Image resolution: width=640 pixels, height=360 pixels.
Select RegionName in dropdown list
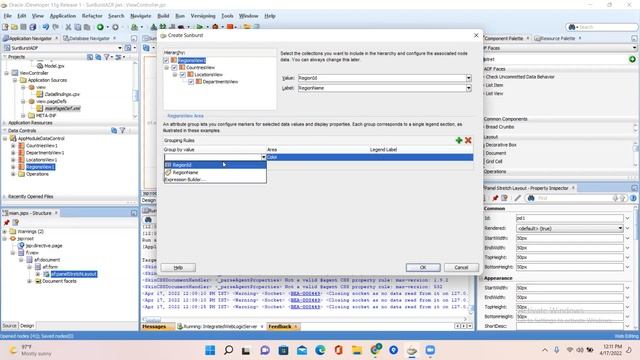tap(215, 172)
